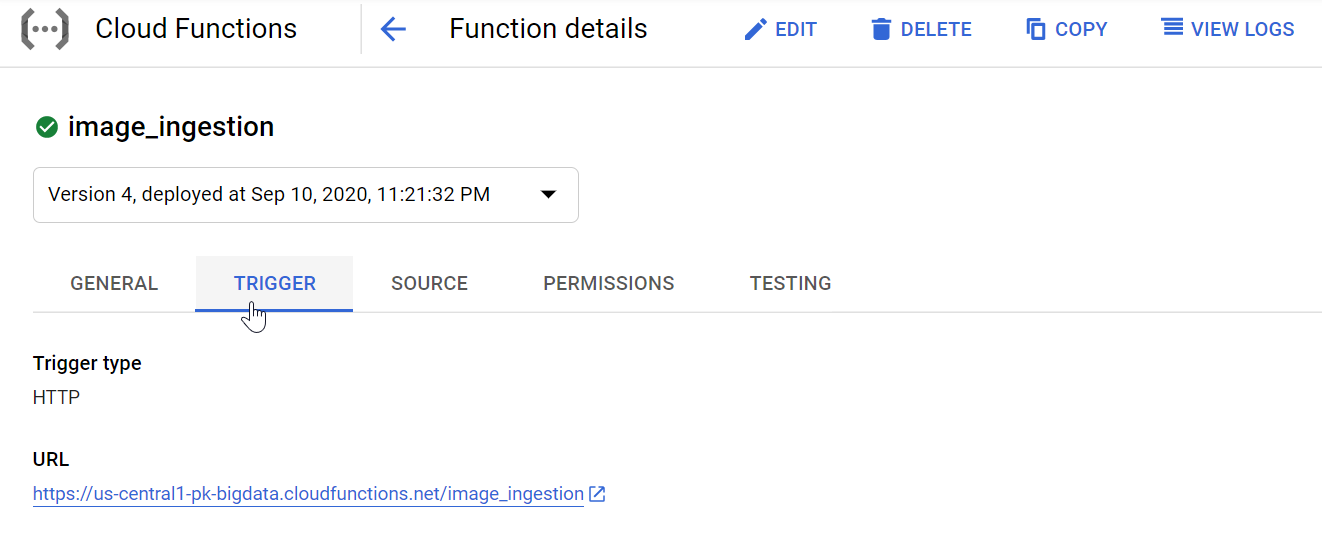1322x534 pixels.
Task: Click the external link icon beside the URL
Action: click(x=597, y=494)
